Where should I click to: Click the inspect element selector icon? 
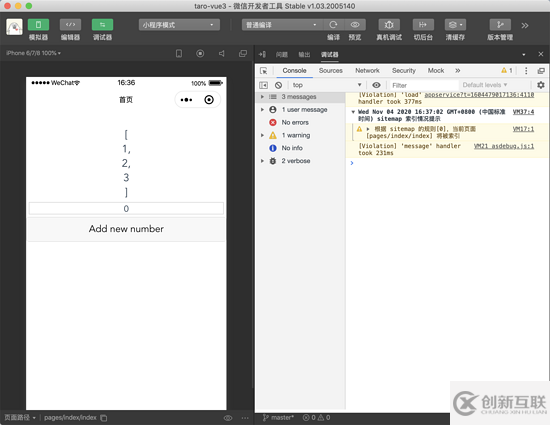264,71
